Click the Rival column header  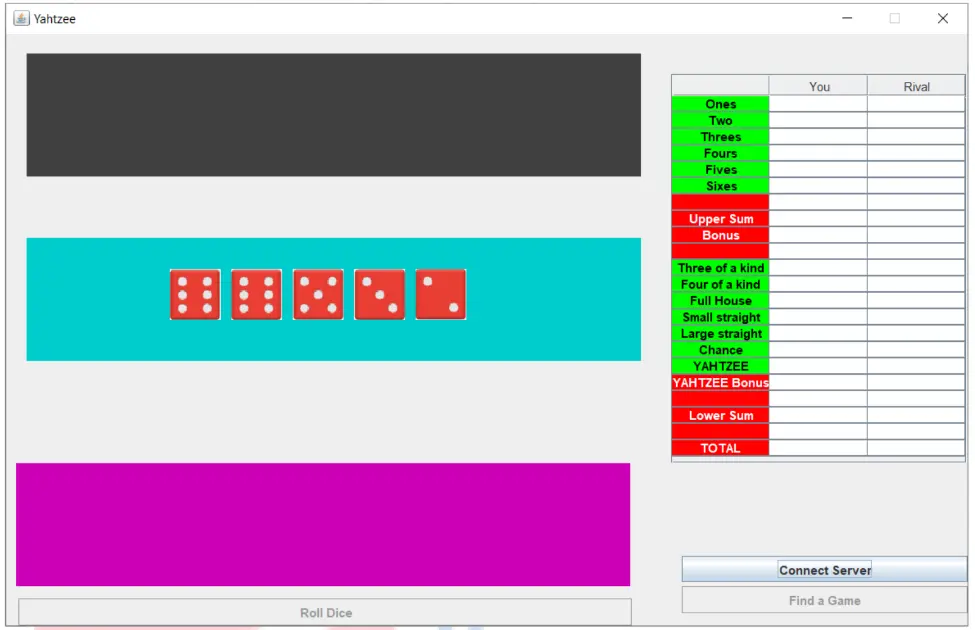click(x=917, y=86)
